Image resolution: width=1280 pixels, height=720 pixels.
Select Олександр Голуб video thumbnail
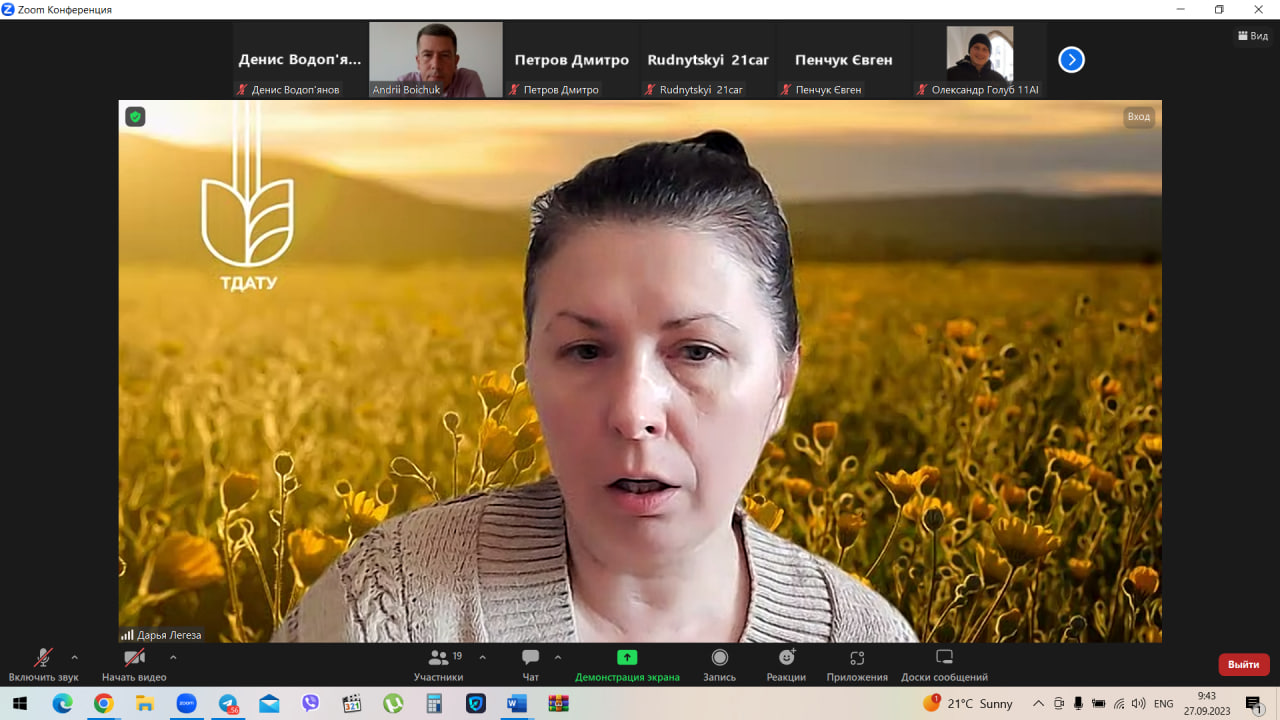point(980,60)
